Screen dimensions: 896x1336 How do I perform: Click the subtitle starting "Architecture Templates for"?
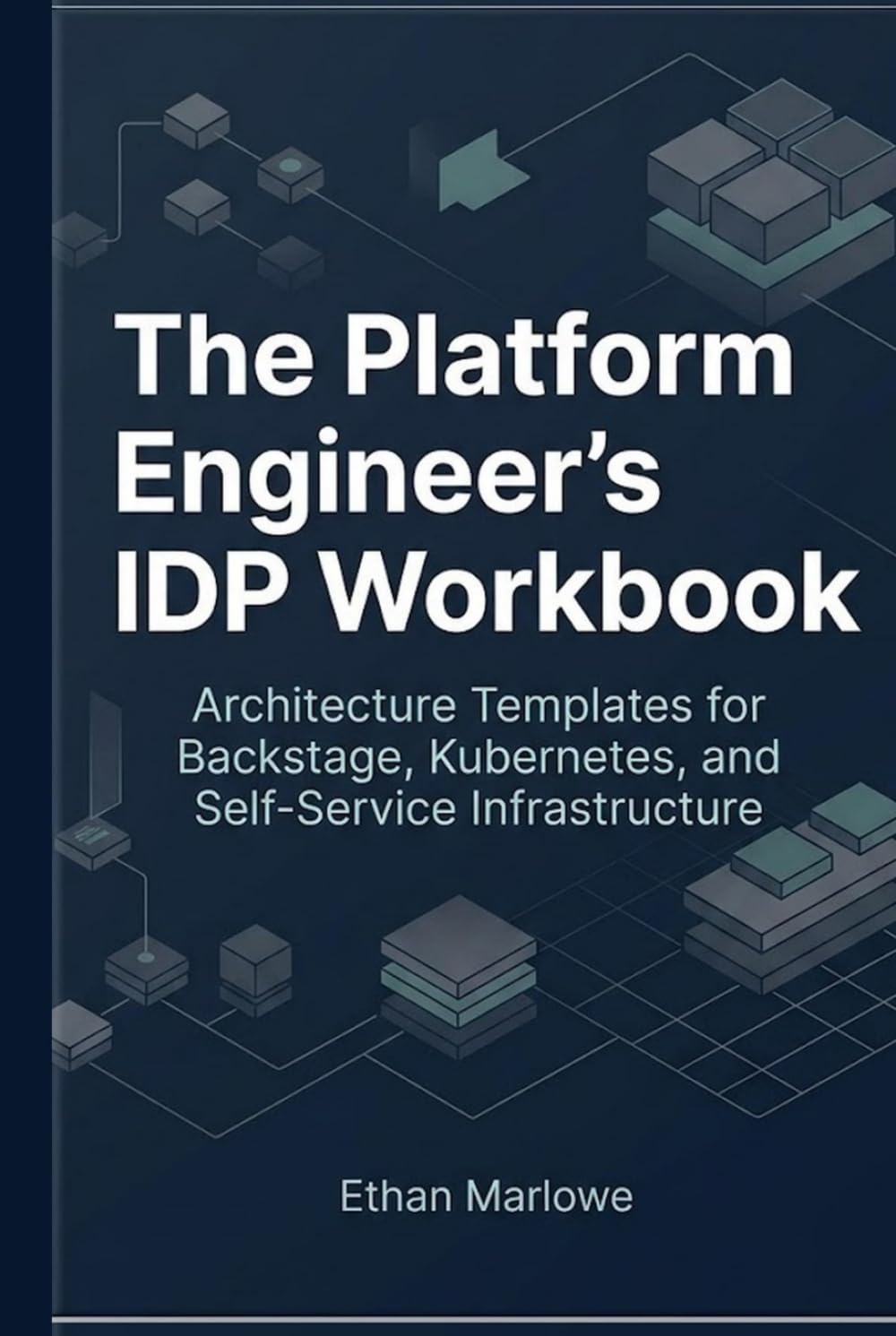pos(478,757)
